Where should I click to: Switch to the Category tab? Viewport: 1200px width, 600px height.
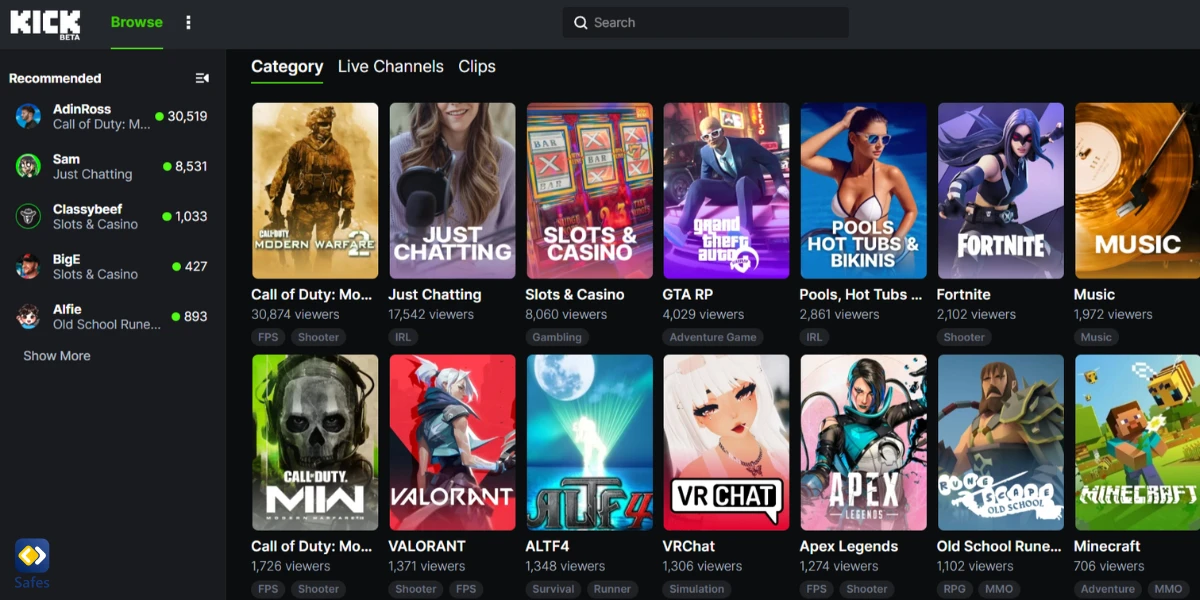287,67
